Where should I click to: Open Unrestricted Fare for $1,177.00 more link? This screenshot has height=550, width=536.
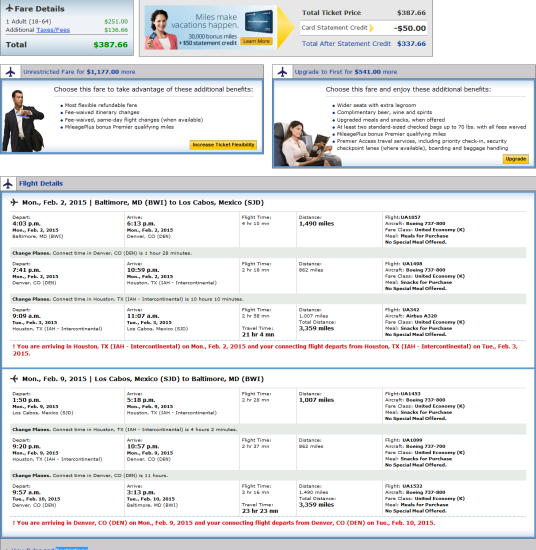(79, 72)
